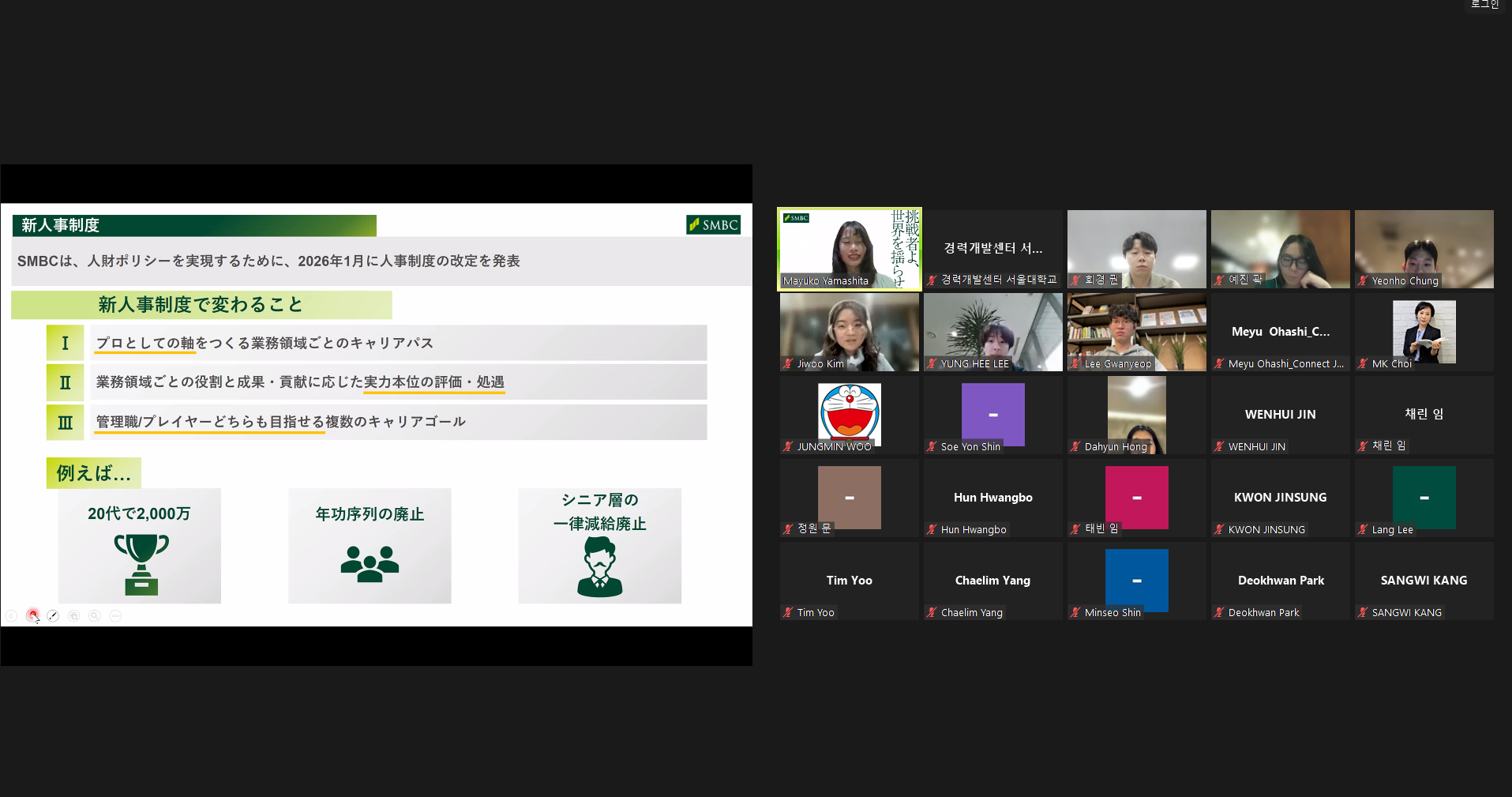Click the large Chaelim Yang name in tile
1512x797 pixels.
point(993,581)
